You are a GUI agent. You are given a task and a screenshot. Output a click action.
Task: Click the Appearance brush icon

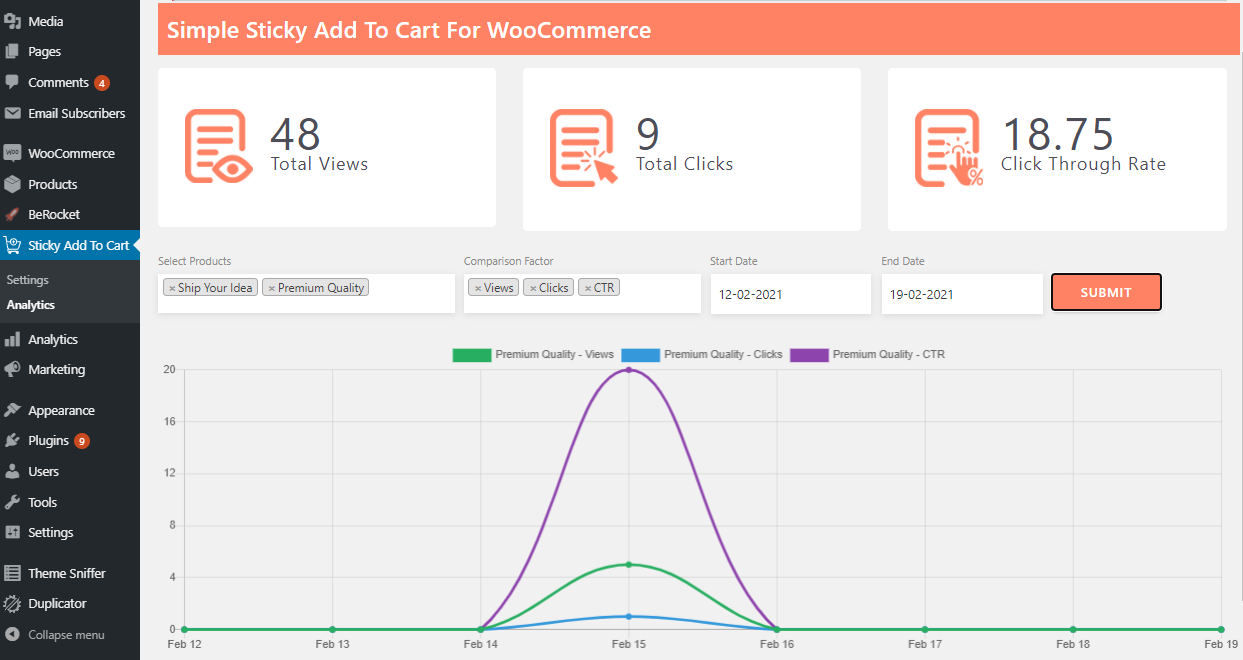[12, 410]
